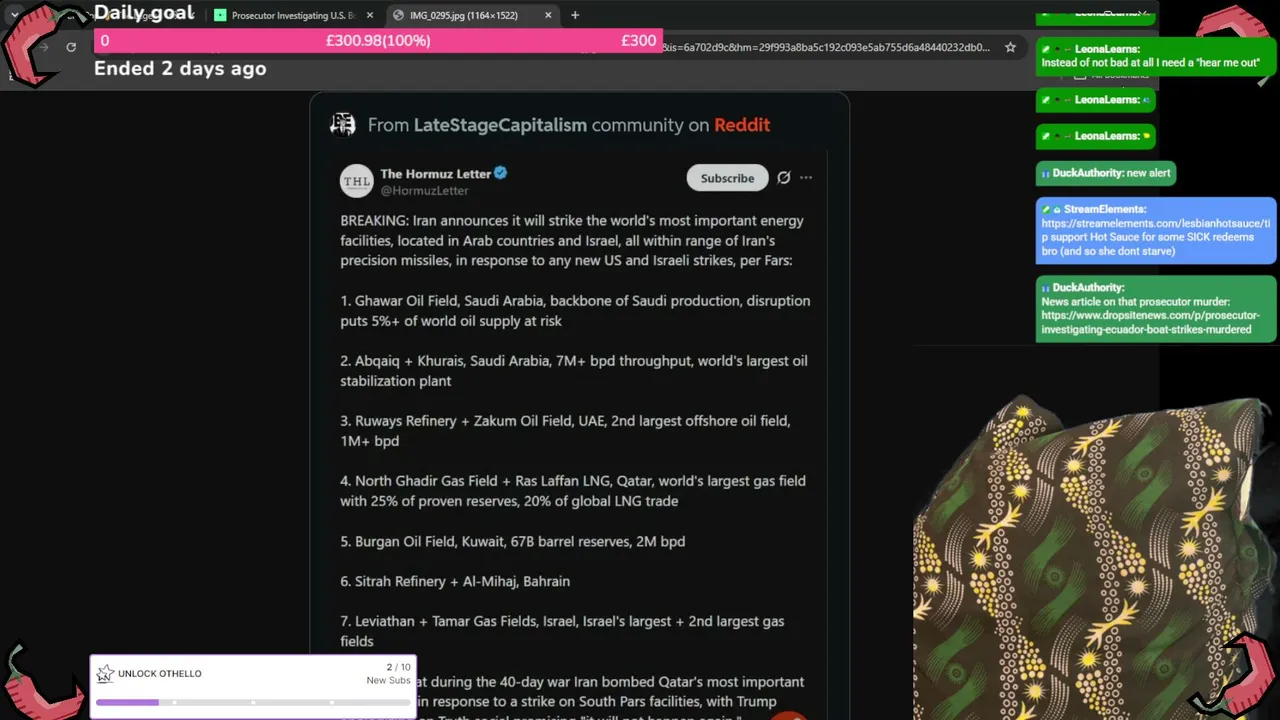Subscribe to The Hormuz Letter

tap(727, 178)
